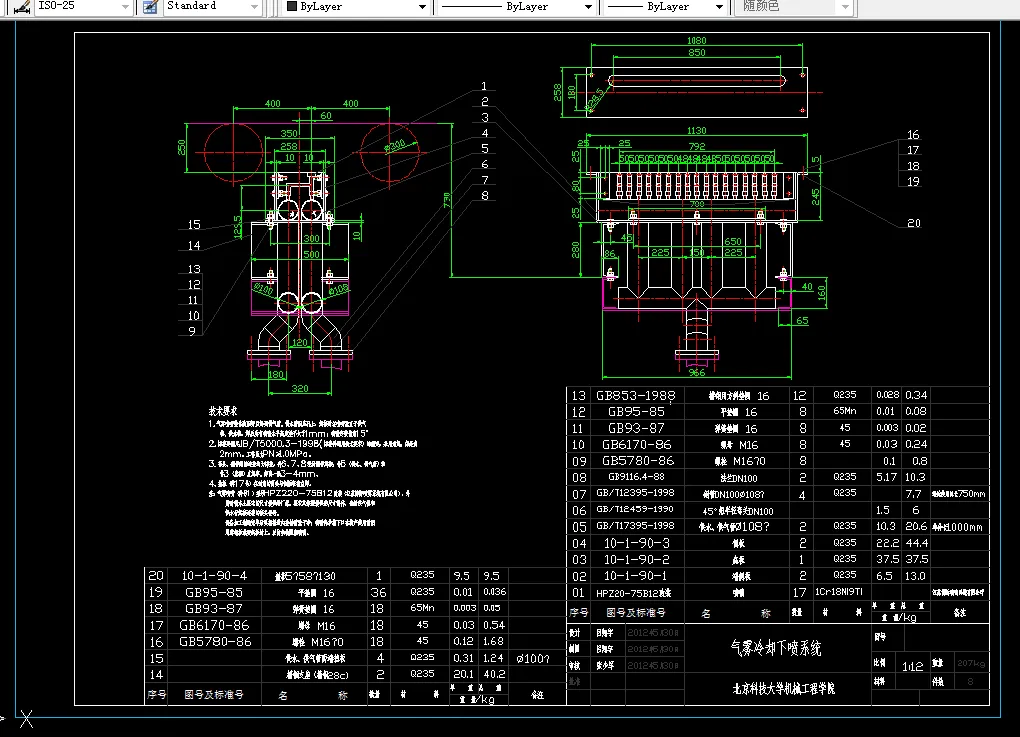Image resolution: width=1020 pixels, height=737 pixels.
Task: Select the 650 dimension text
Action: [732, 241]
